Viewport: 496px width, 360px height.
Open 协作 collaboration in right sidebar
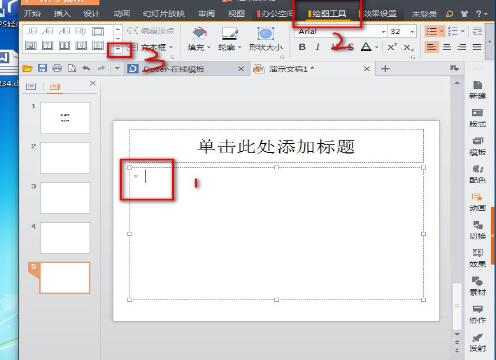click(x=477, y=315)
